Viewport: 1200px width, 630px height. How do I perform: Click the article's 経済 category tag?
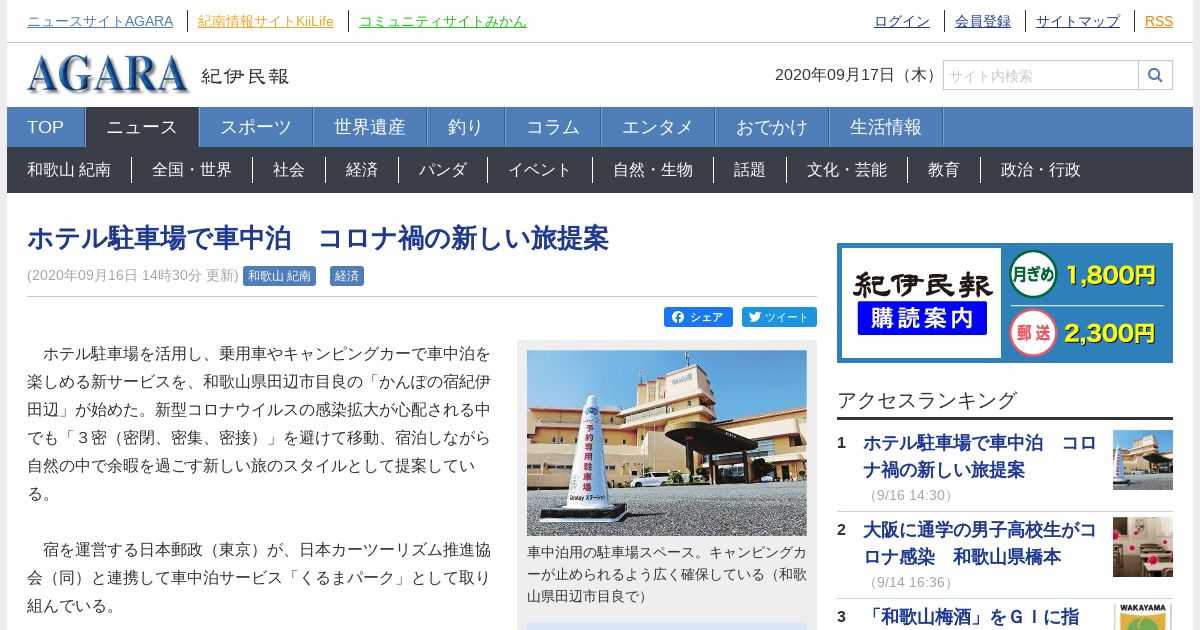347,276
